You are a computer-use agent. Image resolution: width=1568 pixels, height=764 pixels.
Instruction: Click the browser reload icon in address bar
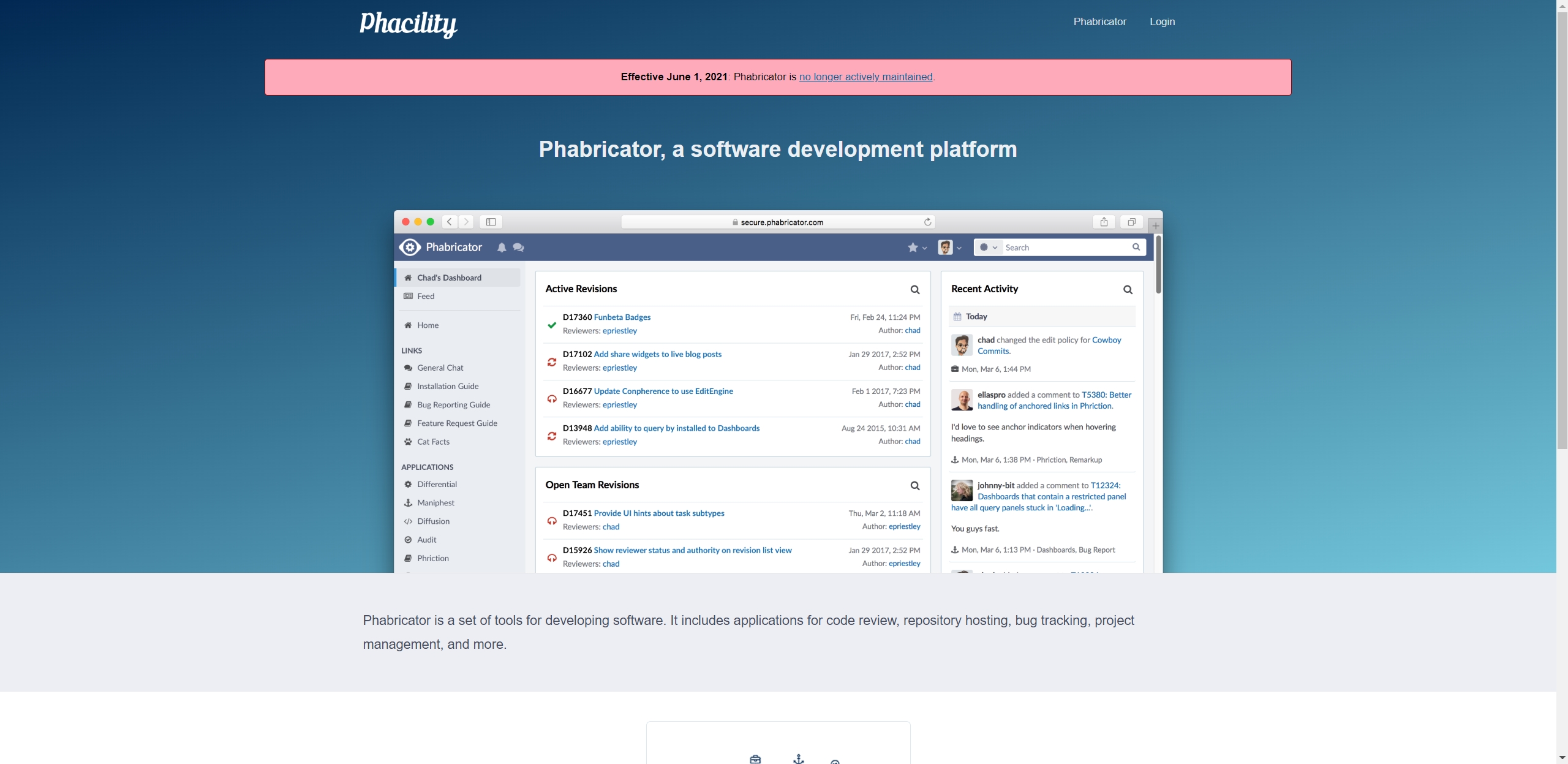click(927, 222)
